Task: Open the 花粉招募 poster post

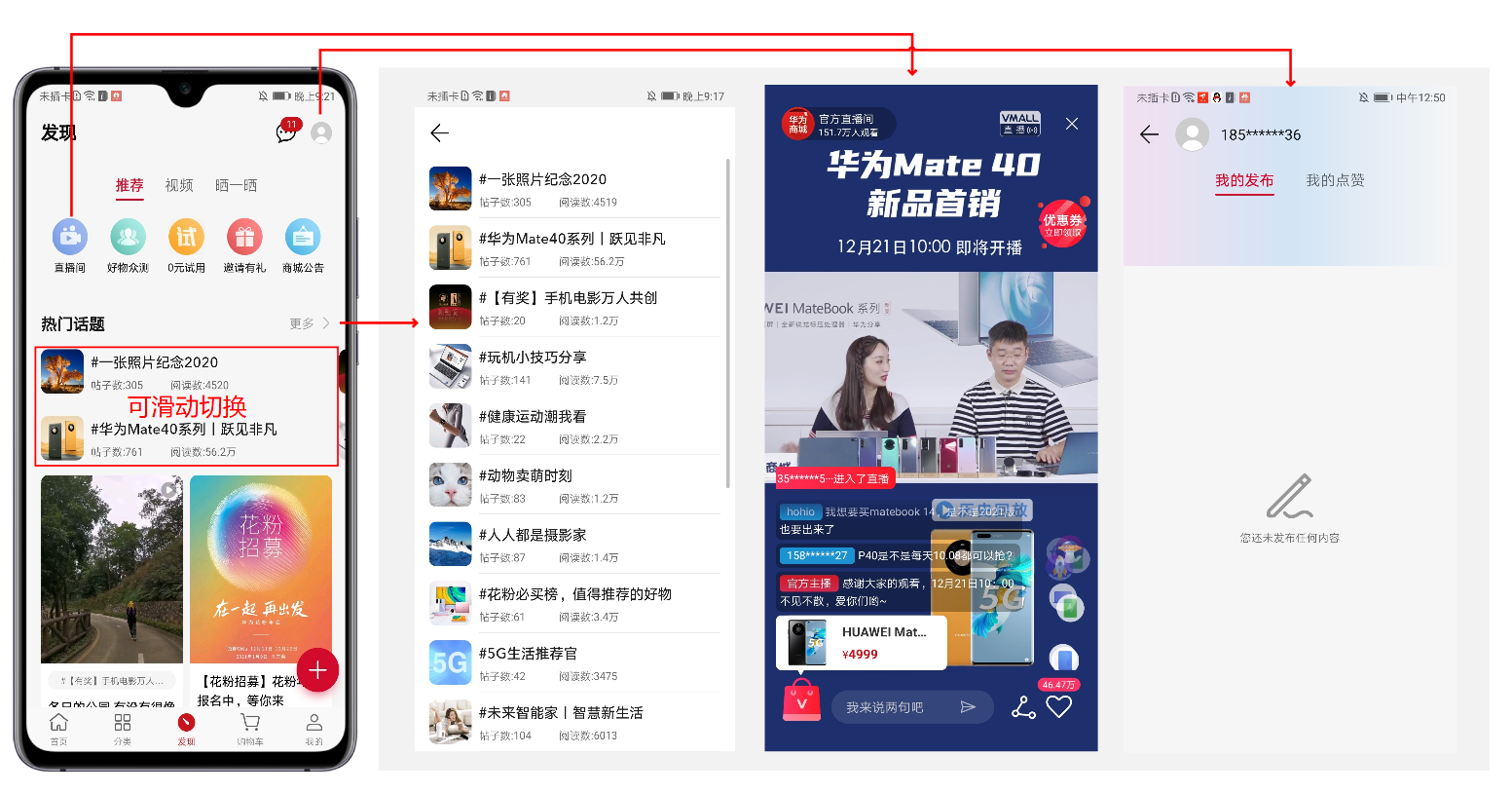Action: pyautogui.click(x=261, y=570)
